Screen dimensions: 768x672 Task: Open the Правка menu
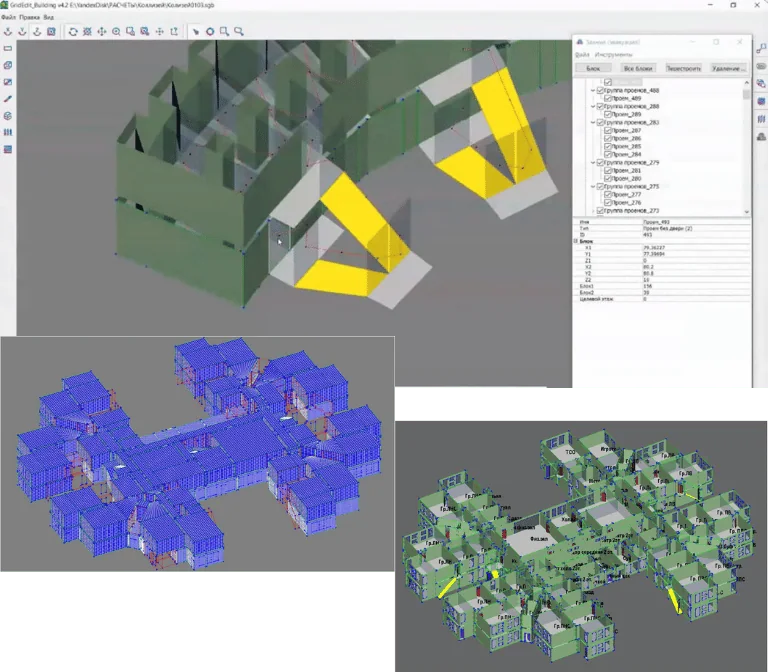click(x=29, y=17)
